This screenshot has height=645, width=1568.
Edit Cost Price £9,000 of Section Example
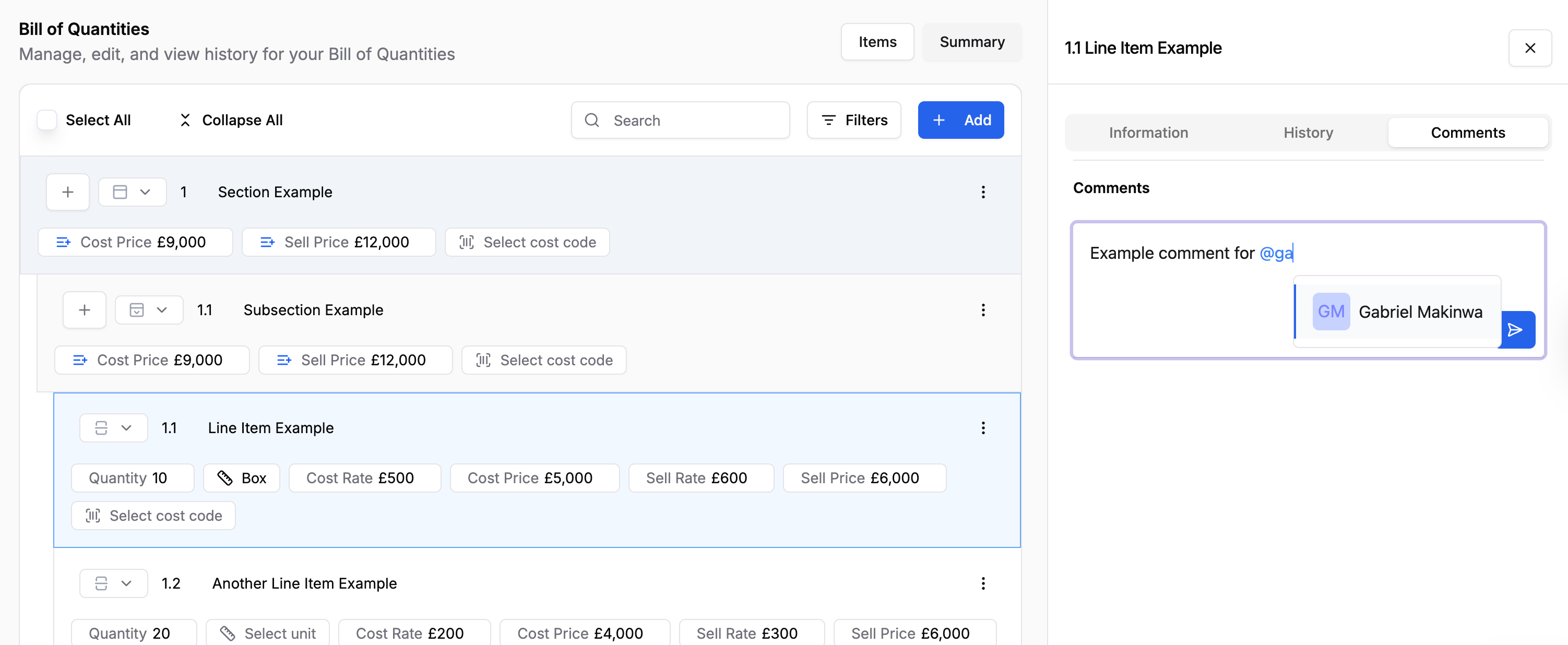(135, 242)
